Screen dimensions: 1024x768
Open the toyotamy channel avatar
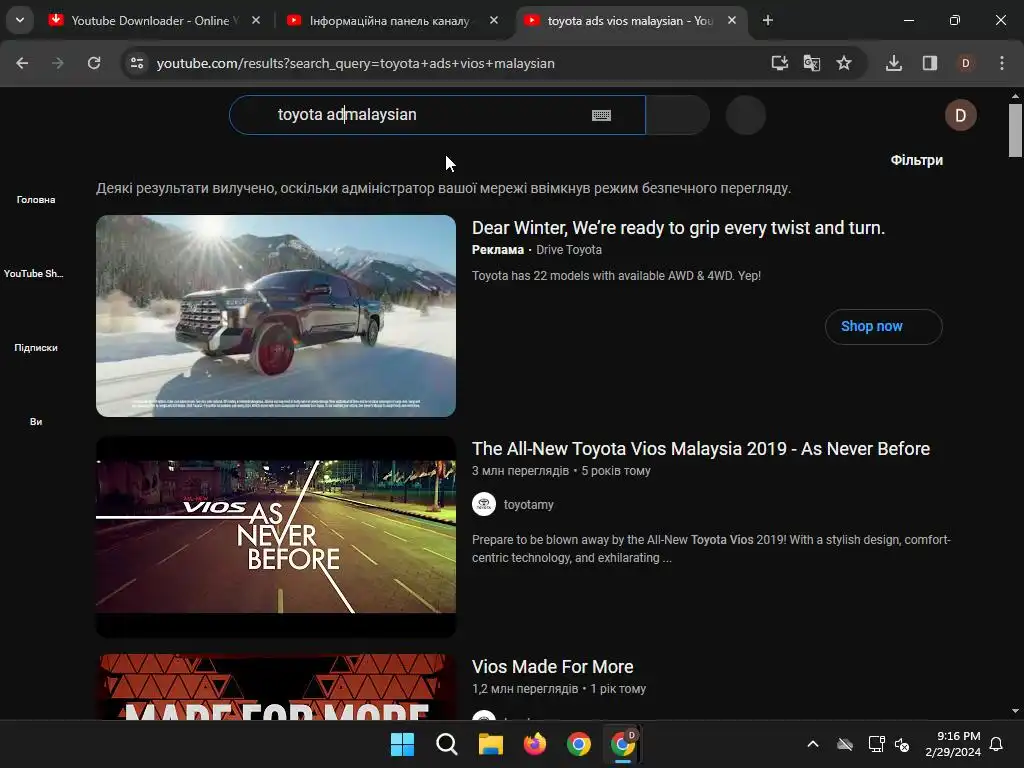[x=484, y=505]
